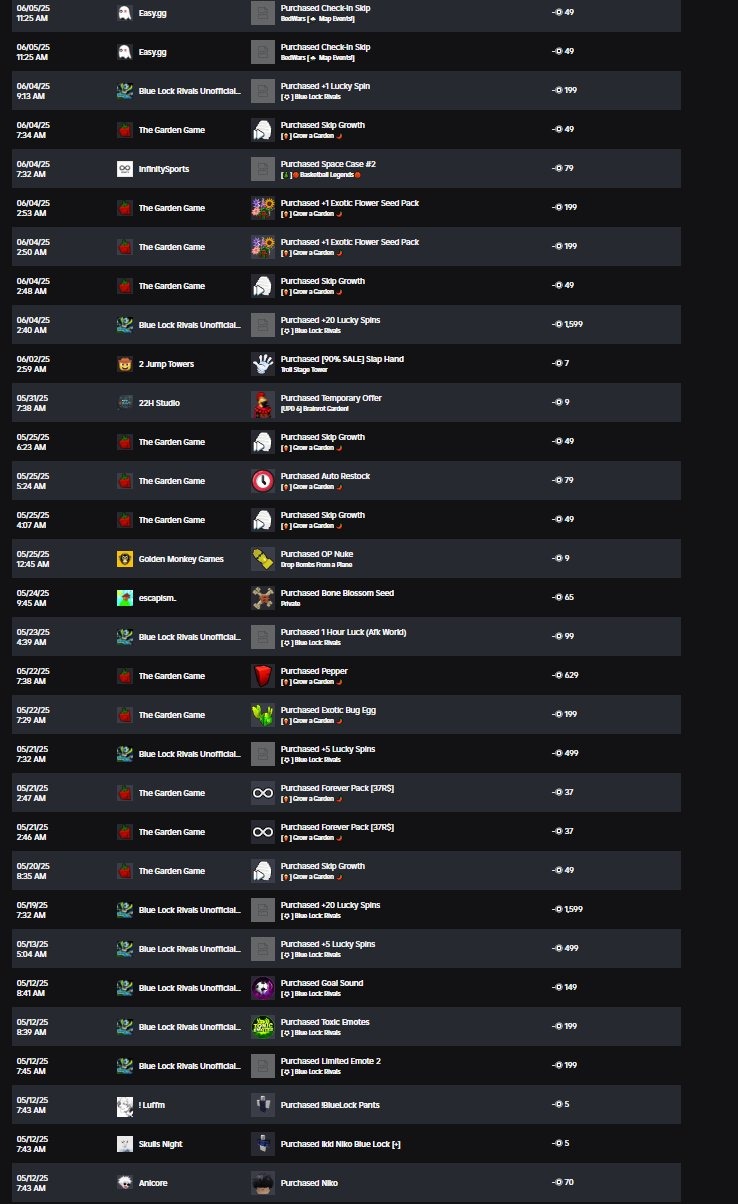Click the OP Nuke item icon

click(x=262, y=559)
